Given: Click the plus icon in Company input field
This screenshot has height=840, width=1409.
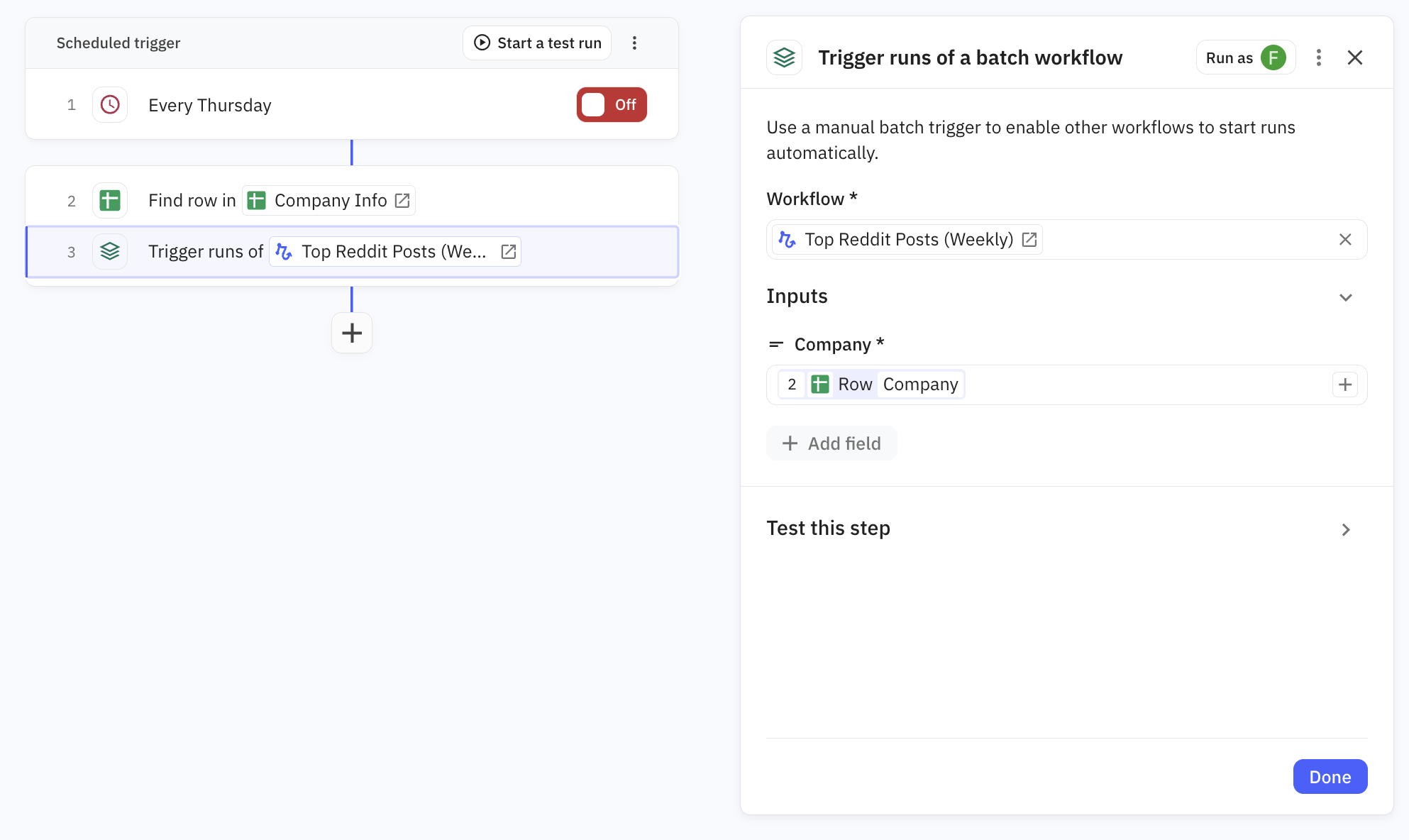Looking at the screenshot, I should (1344, 385).
